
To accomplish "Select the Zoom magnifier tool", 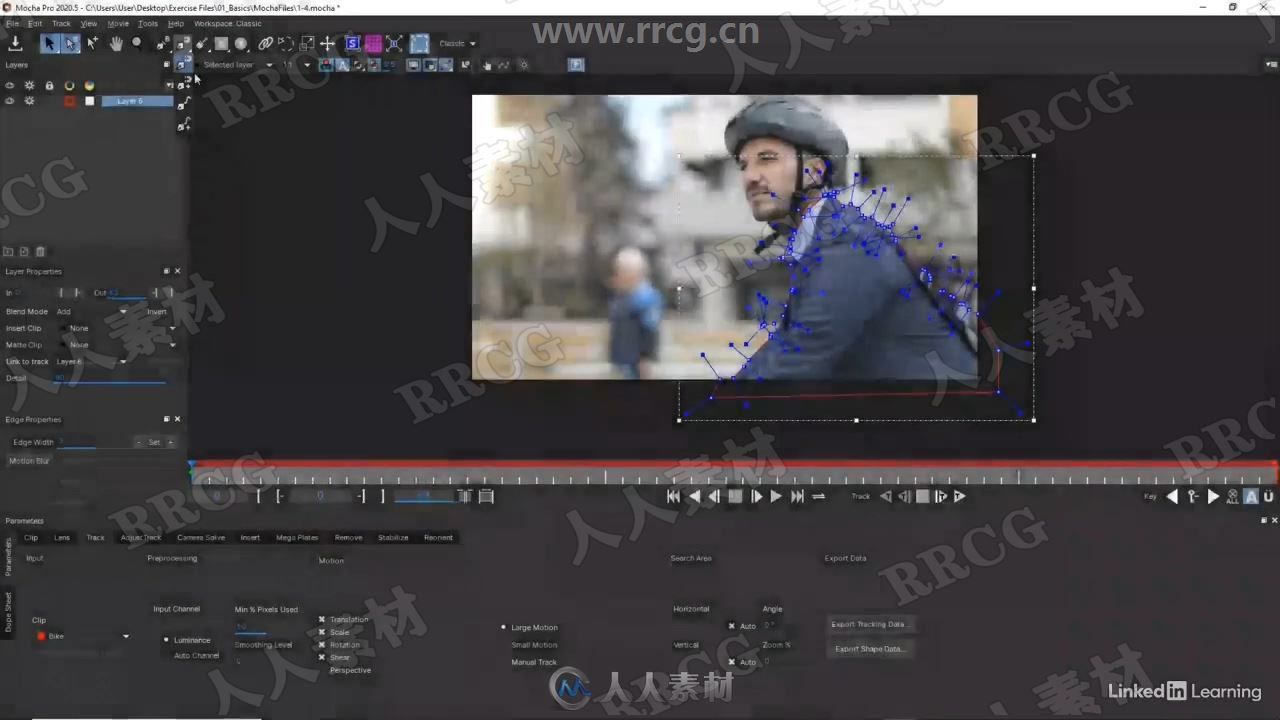I will (136, 43).
